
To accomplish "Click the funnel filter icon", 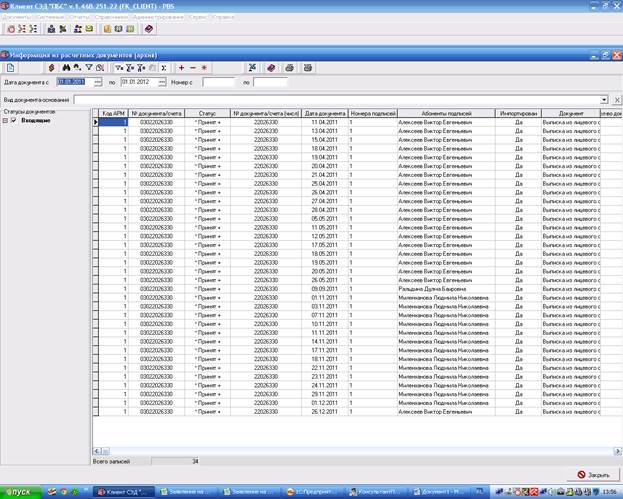I will (x=89, y=68).
